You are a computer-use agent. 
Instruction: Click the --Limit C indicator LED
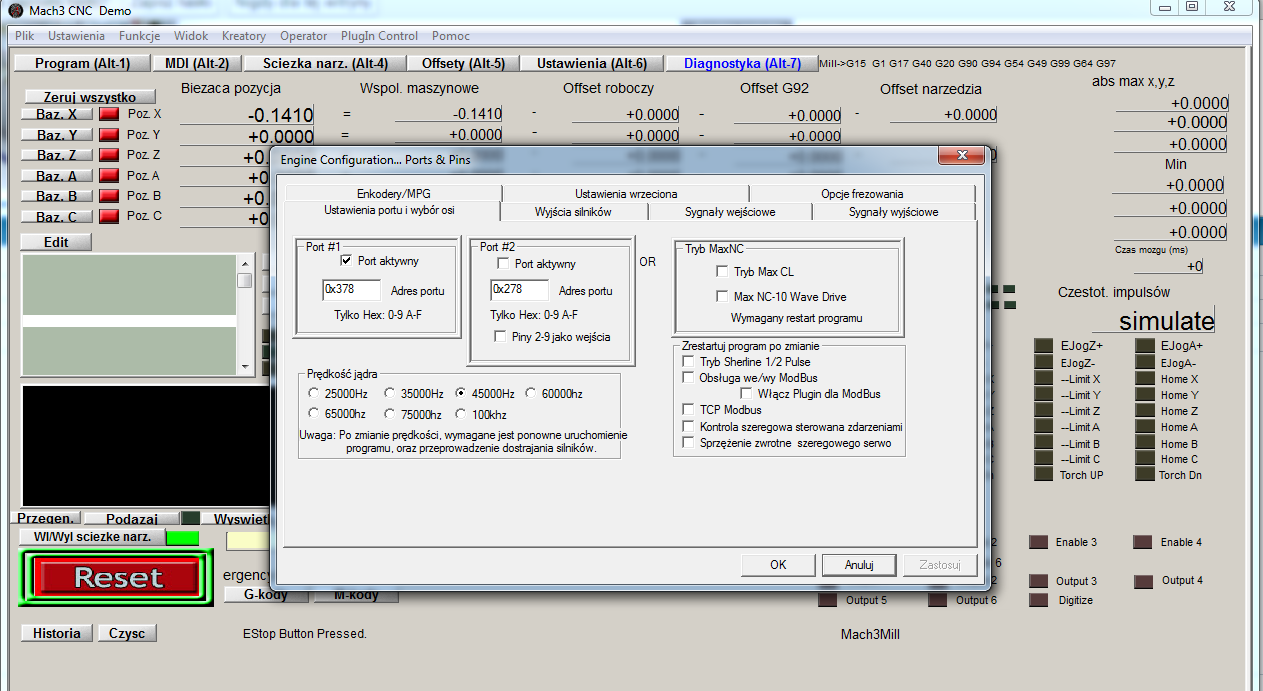click(1043, 459)
